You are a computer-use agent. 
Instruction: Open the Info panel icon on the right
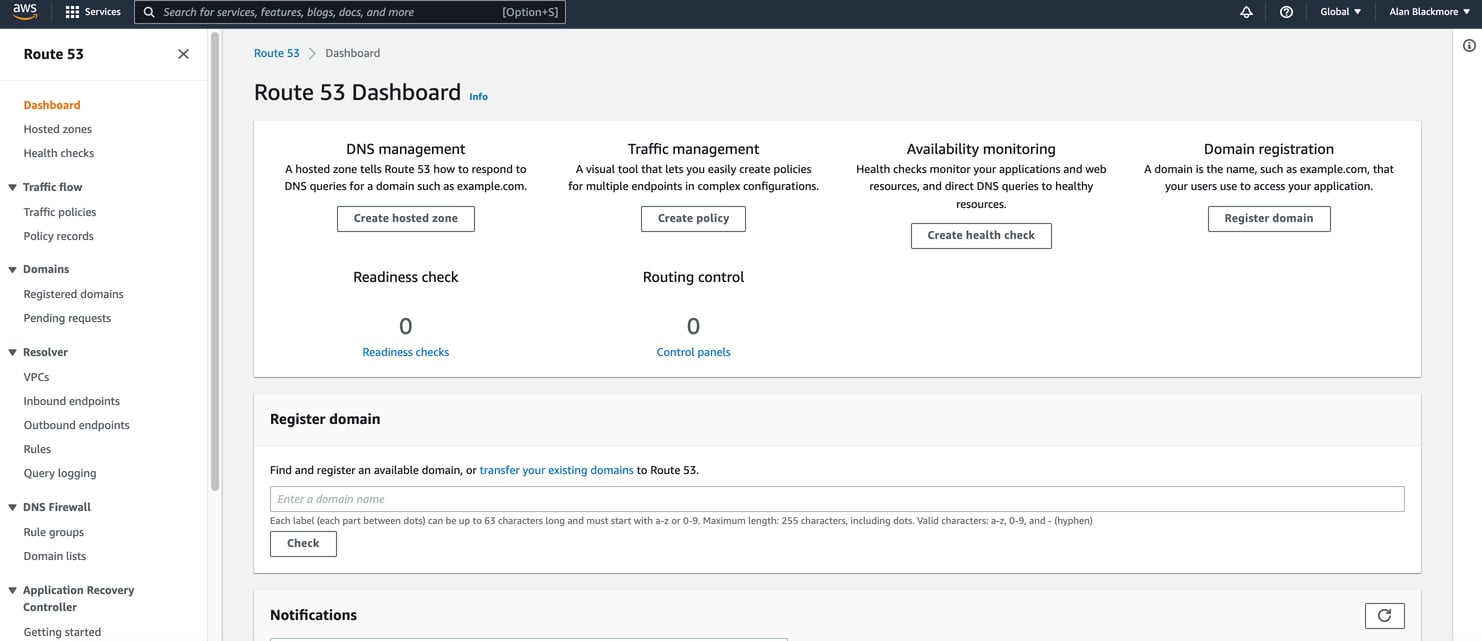tap(1469, 45)
